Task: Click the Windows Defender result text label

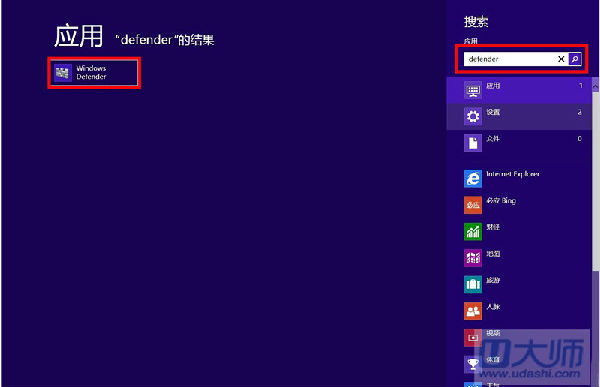Action: tap(91, 72)
